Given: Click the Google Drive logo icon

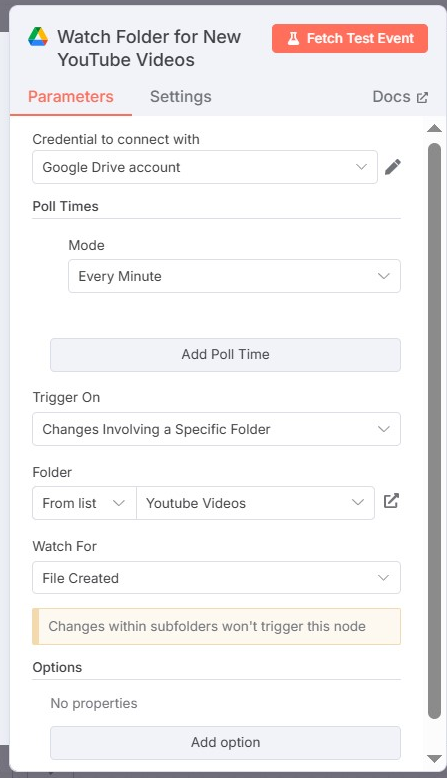Looking at the screenshot, I should point(38,37).
